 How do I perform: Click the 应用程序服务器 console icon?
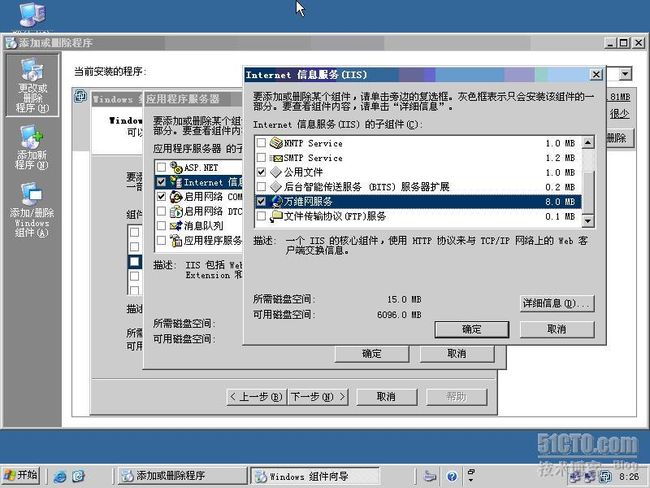pyautogui.click(x=176, y=240)
